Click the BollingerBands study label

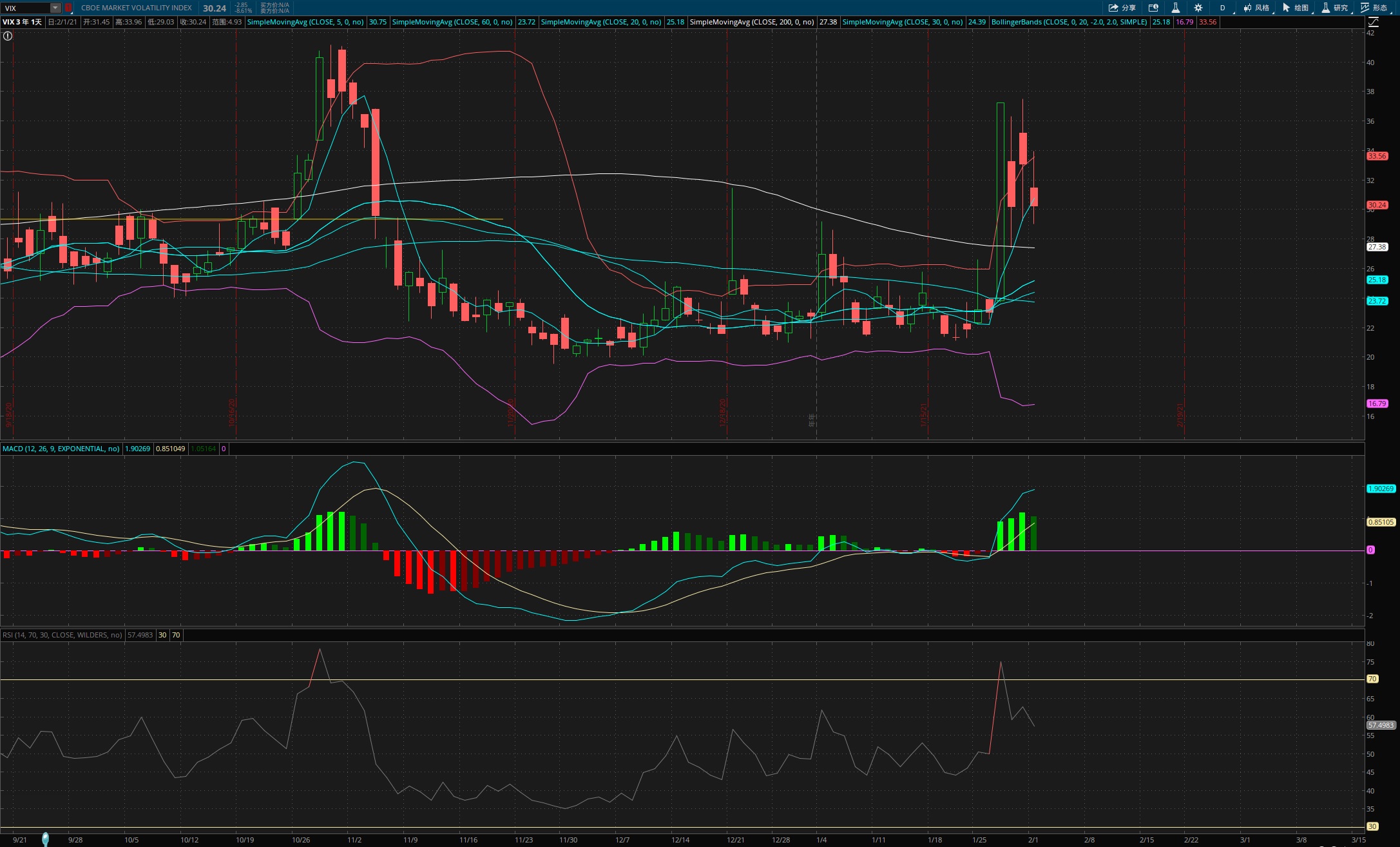pyautogui.click(x=1069, y=22)
